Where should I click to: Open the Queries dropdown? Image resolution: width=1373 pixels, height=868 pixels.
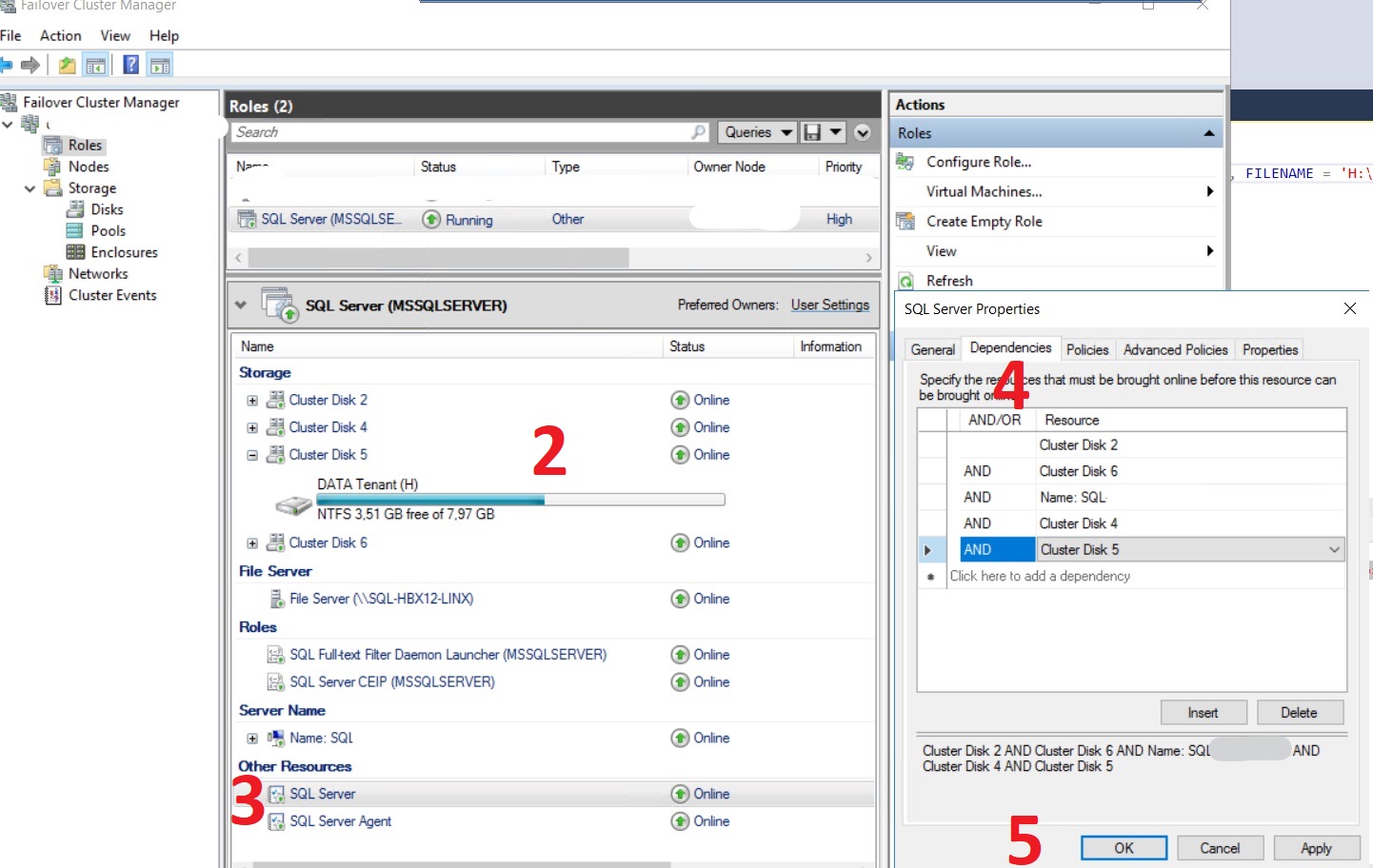(758, 132)
